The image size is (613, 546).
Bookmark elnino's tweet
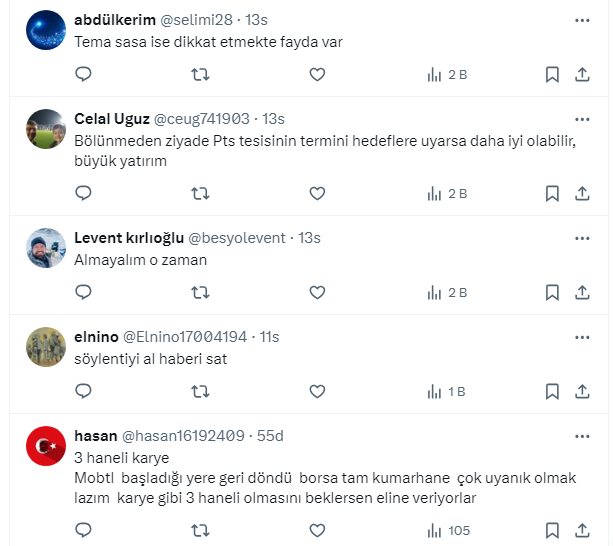pyautogui.click(x=552, y=391)
